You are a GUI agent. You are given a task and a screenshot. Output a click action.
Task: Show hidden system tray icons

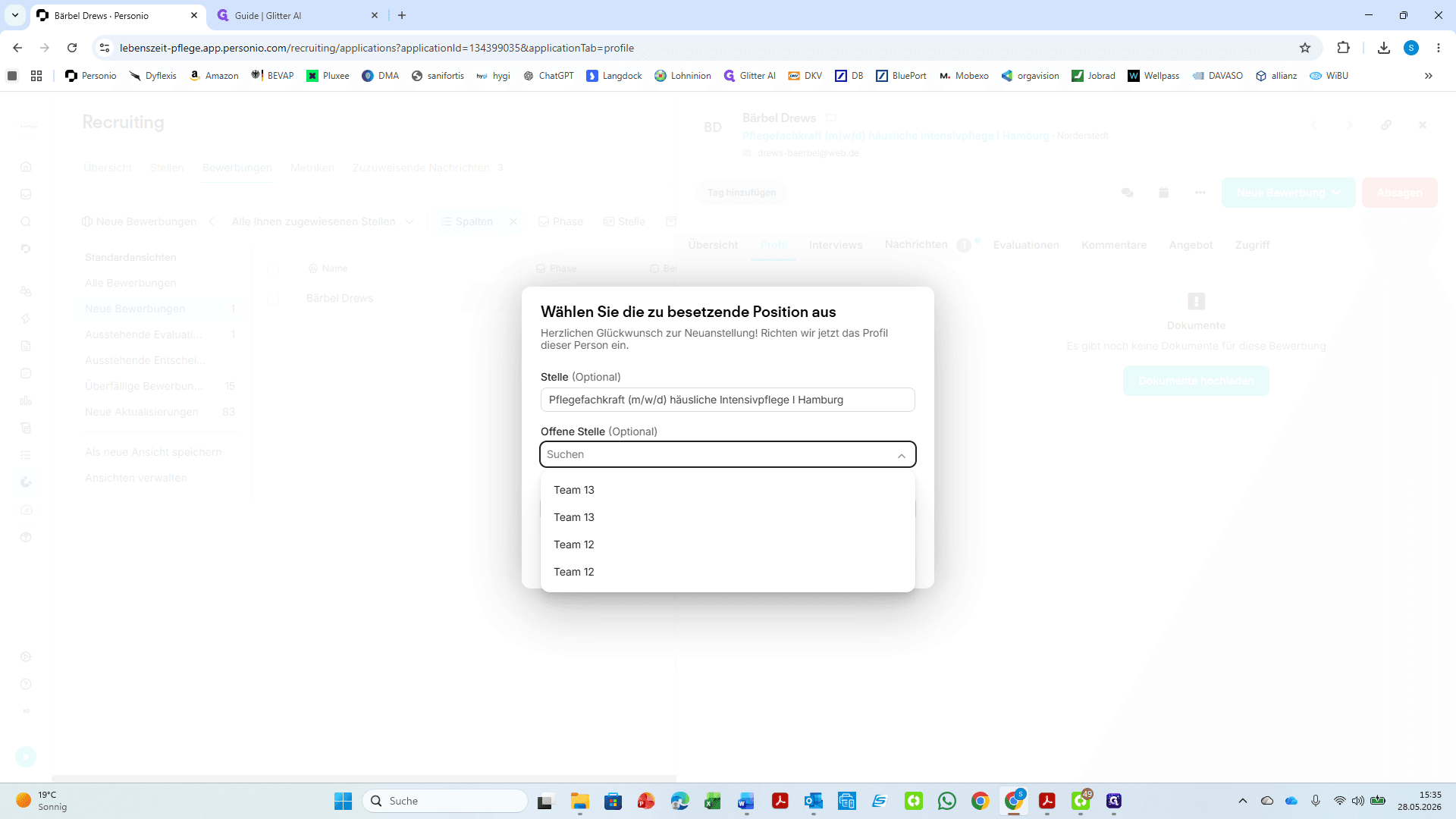pyautogui.click(x=1242, y=801)
